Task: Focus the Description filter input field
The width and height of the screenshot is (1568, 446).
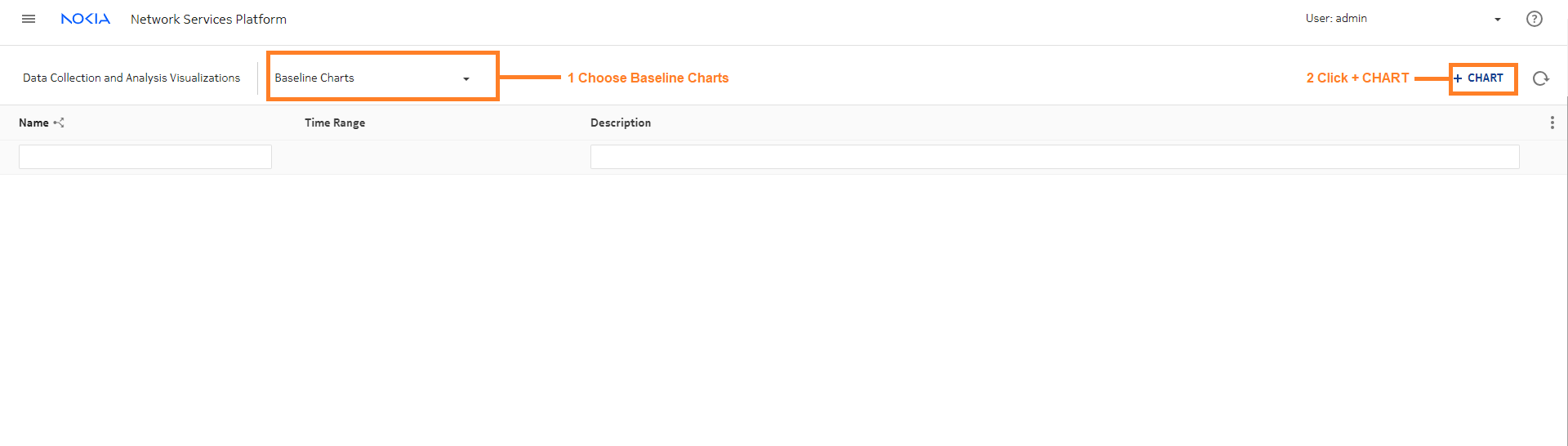Action: (1055, 157)
